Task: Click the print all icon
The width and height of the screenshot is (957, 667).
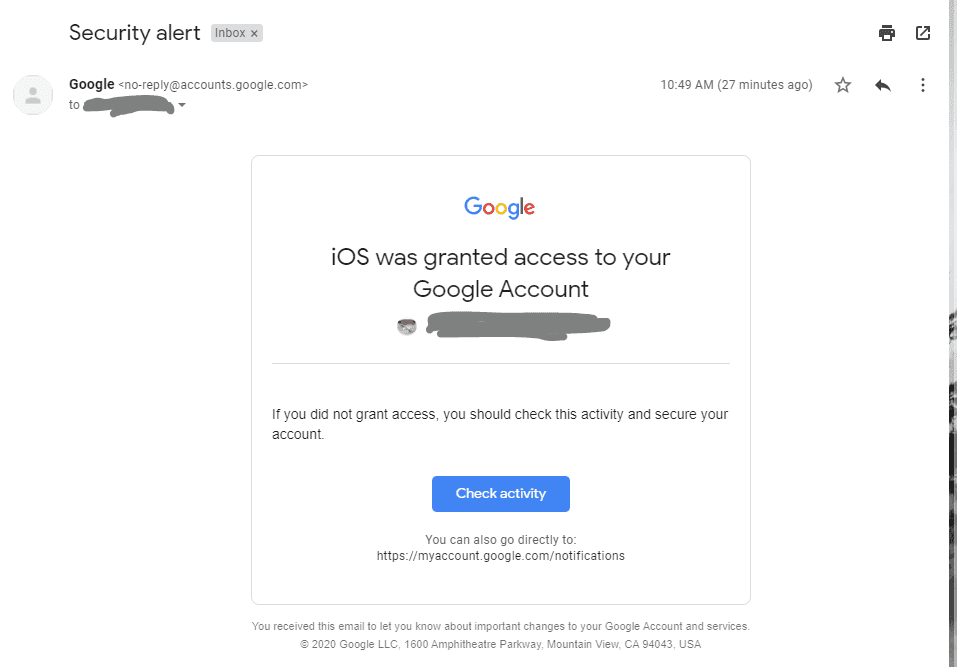Action: [887, 33]
